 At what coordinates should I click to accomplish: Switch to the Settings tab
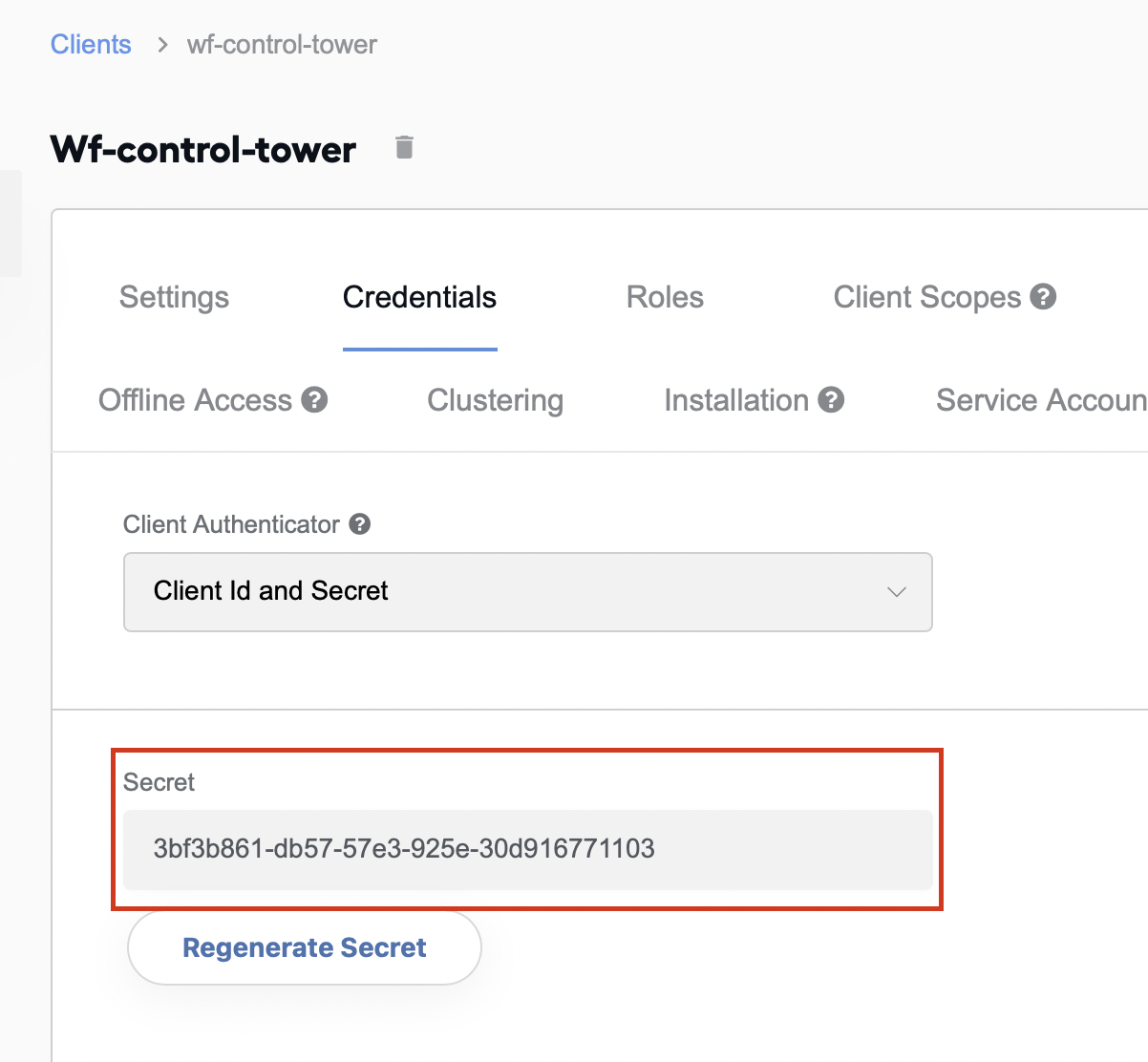pos(174,297)
